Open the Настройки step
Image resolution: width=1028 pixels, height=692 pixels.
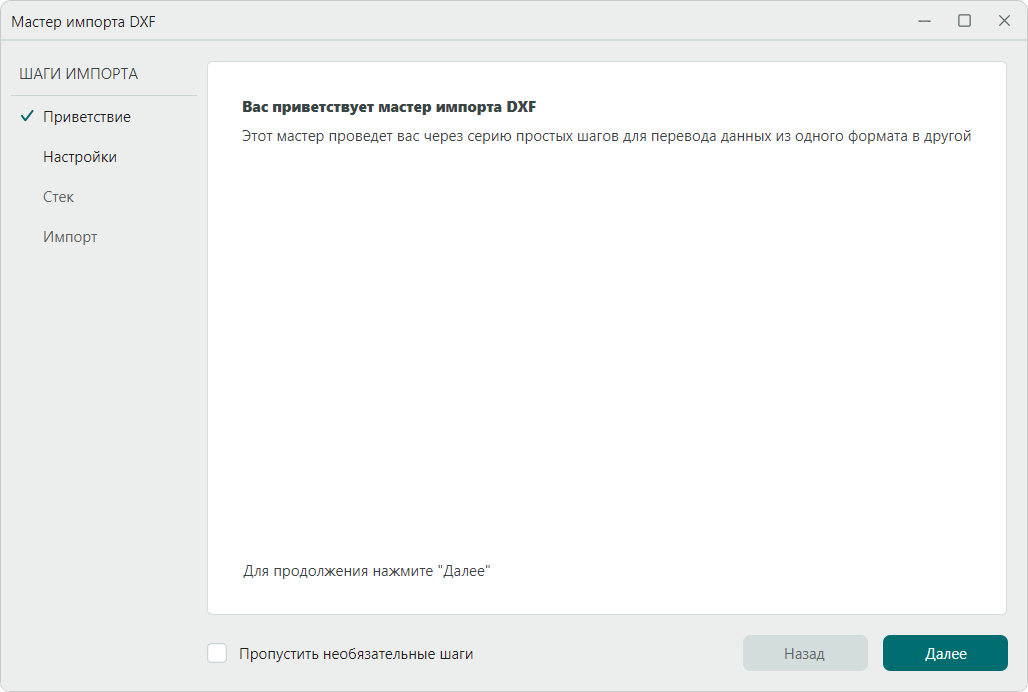(80, 157)
